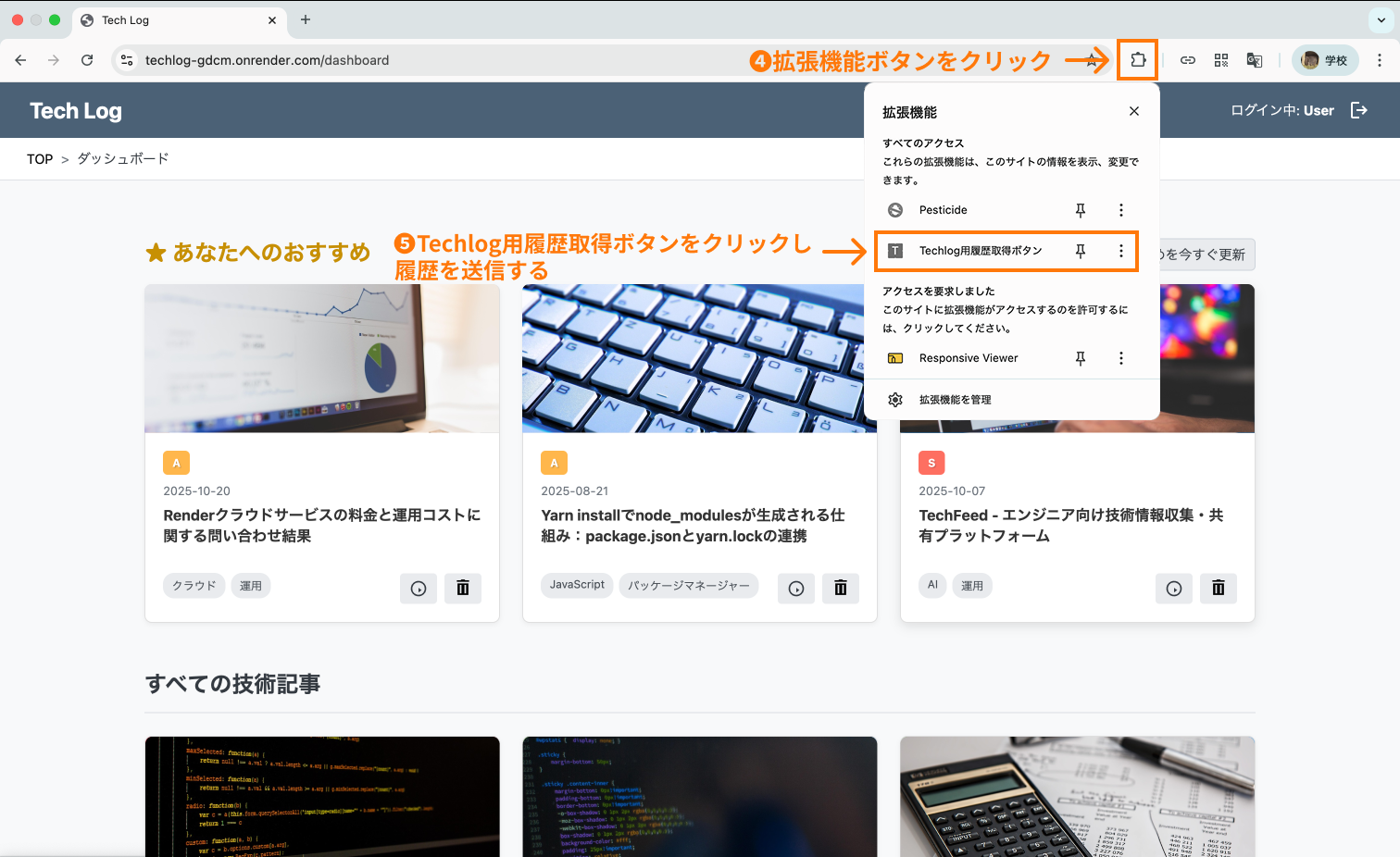Click the back navigation arrow
Screen dimensions: 1400x857
point(20,59)
